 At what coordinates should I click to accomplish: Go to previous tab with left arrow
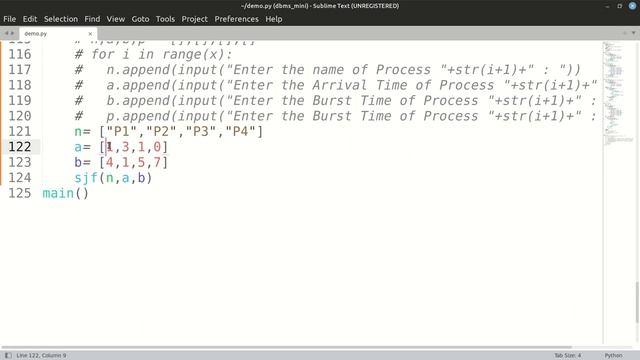6,33
